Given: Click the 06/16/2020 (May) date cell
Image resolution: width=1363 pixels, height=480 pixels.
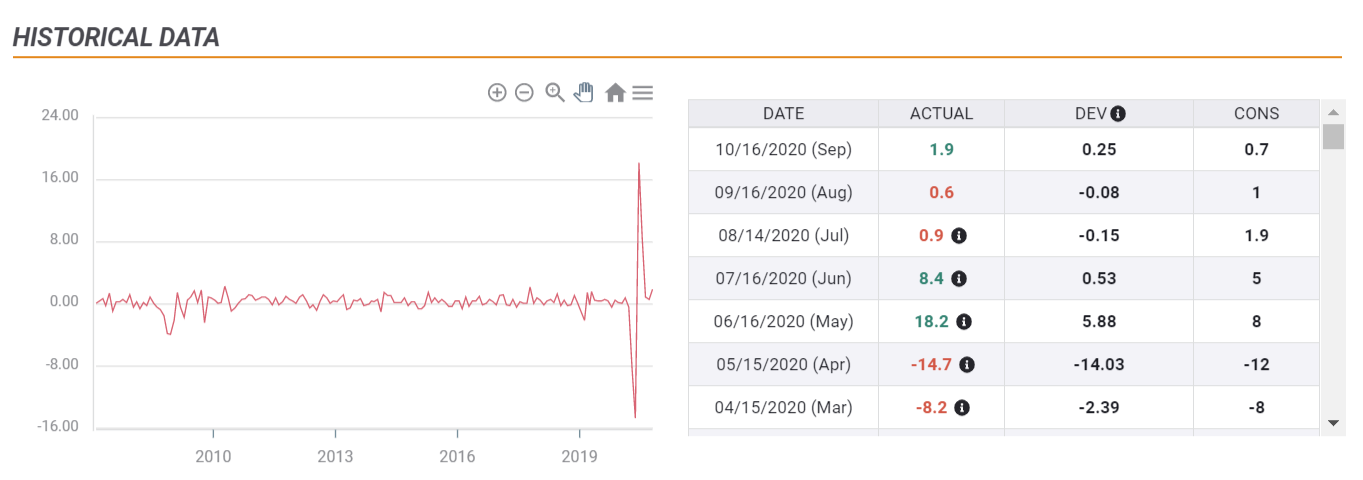Looking at the screenshot, I should coord(783,322).
